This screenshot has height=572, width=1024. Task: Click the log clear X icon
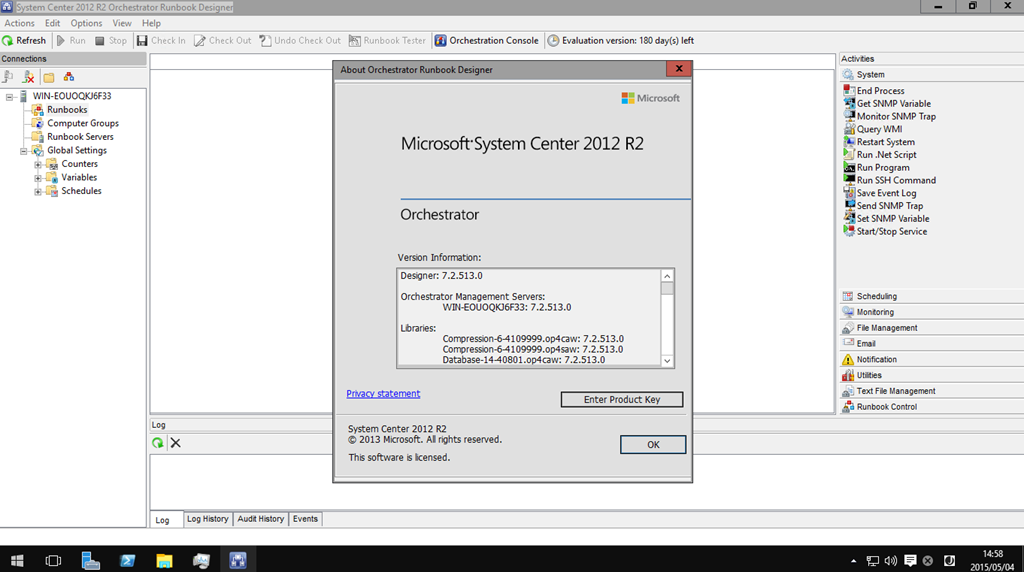click(x=176, y=443)
